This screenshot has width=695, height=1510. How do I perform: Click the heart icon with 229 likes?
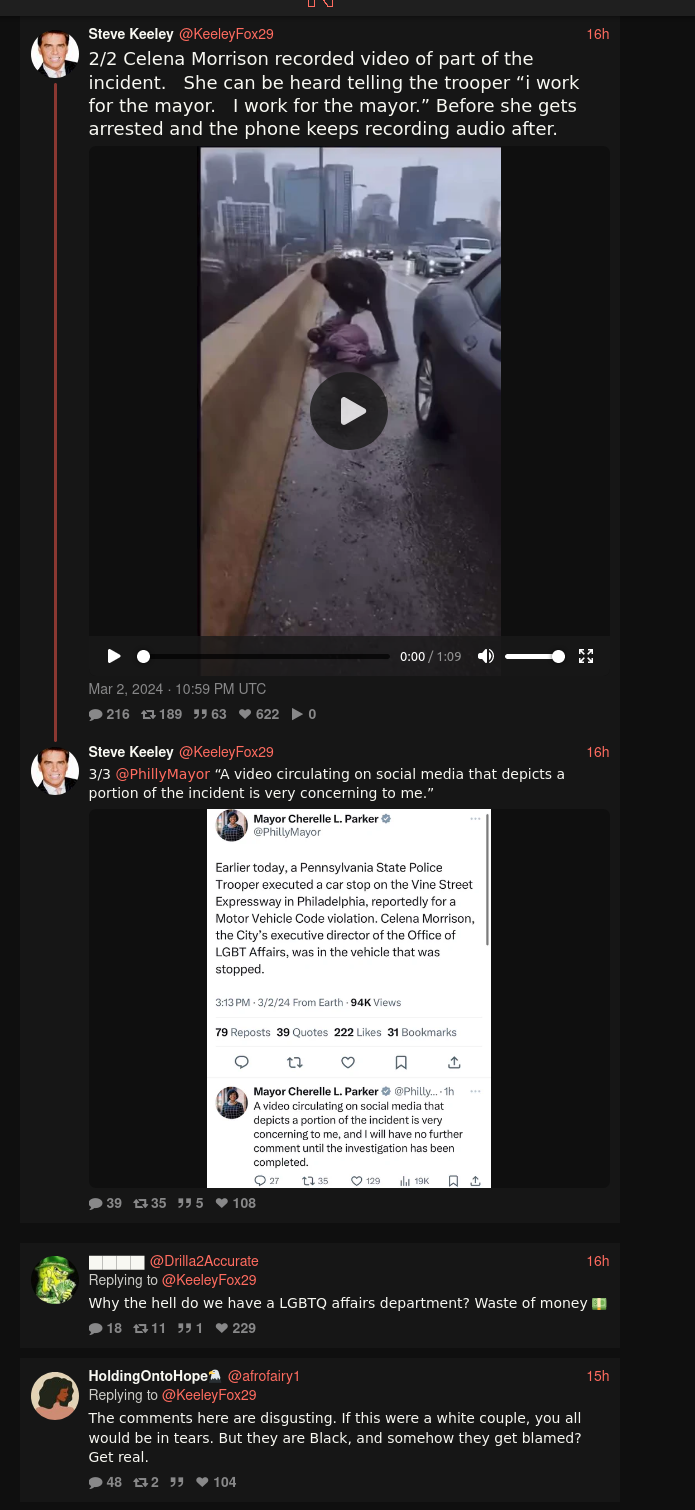[x=222, y=1328]
